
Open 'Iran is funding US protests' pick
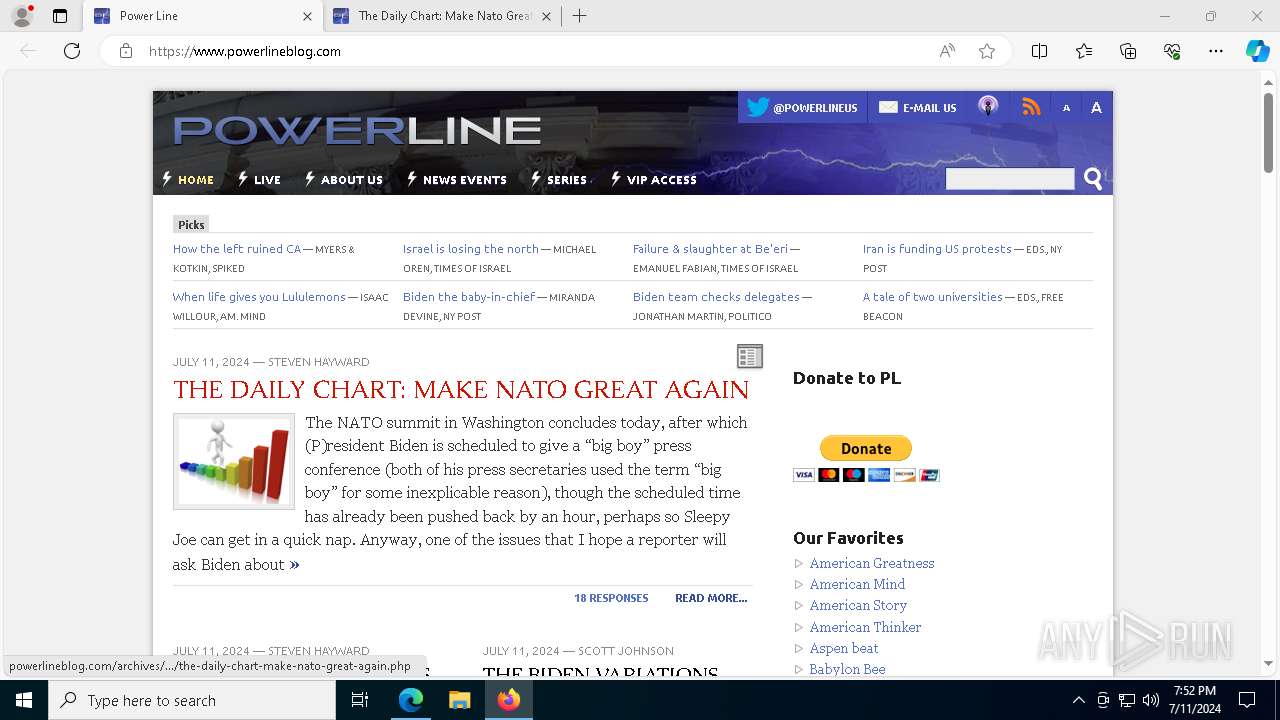pyautogui.click(x=937, y=249)
